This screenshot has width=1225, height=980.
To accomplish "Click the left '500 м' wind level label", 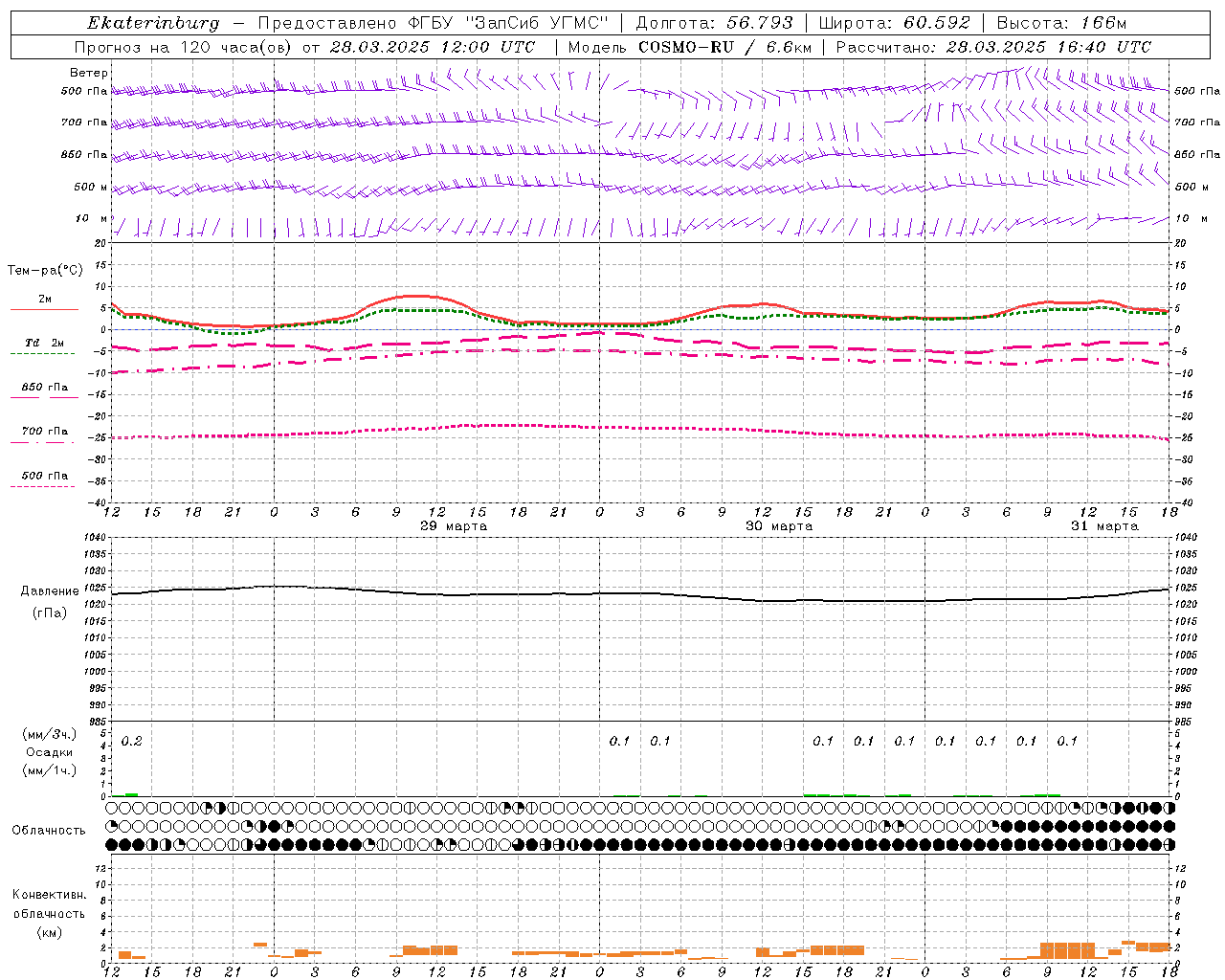I will (91, 187).
